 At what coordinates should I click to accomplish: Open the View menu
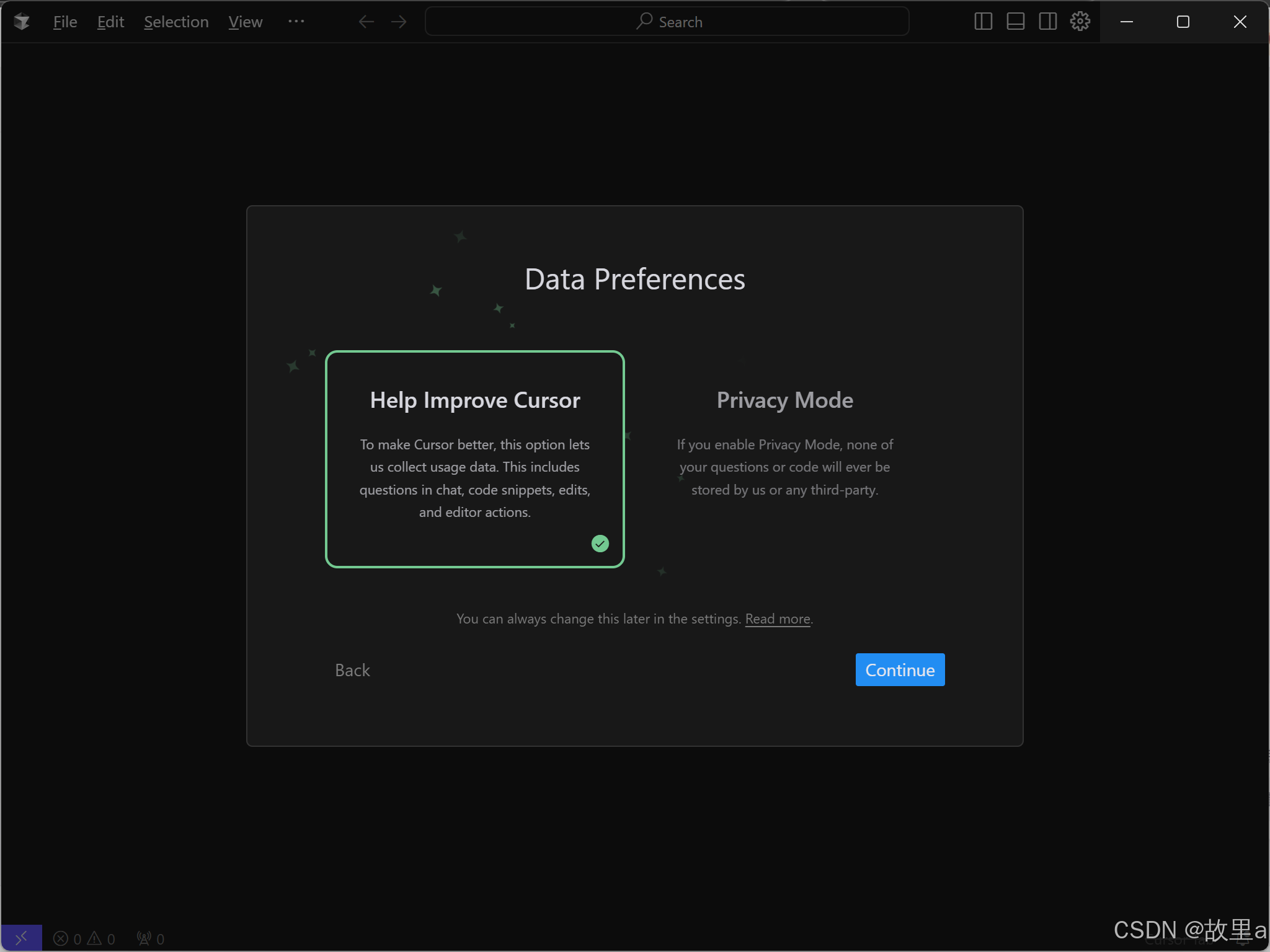[245, 22]
